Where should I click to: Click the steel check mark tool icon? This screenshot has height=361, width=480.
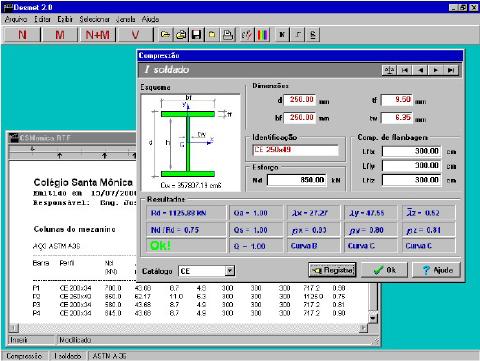click(247, 35)
